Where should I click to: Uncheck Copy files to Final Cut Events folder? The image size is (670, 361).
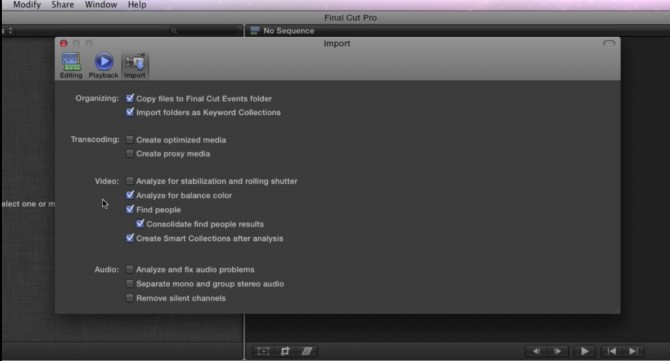(x=130, y=98)
